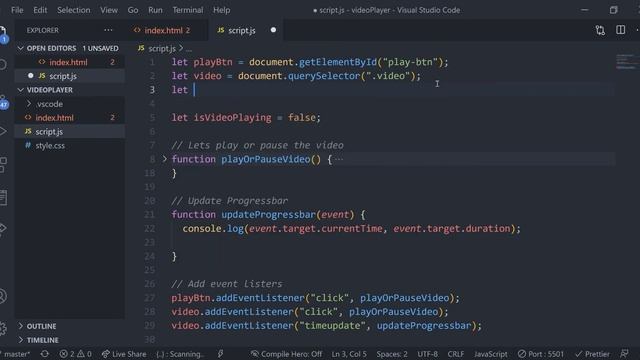Open the Run menu

[x=155, y=10]
